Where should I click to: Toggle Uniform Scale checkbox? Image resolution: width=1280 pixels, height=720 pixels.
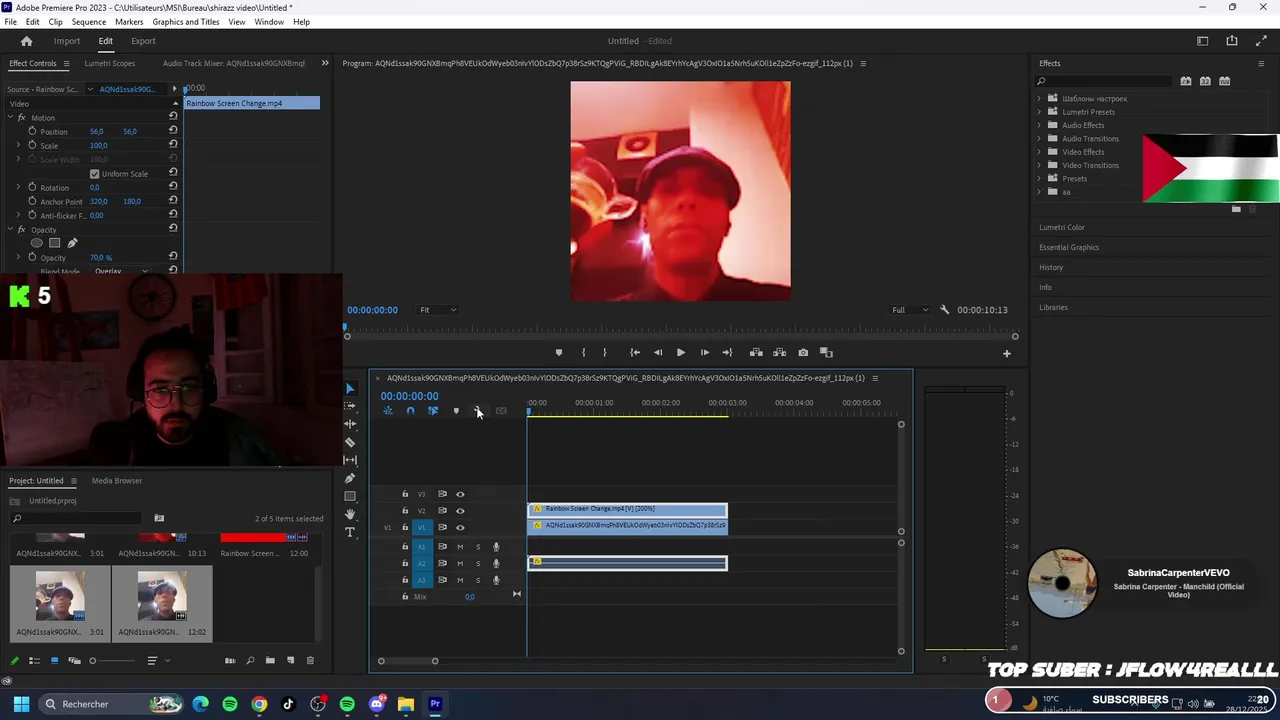[x=95, y=174]
